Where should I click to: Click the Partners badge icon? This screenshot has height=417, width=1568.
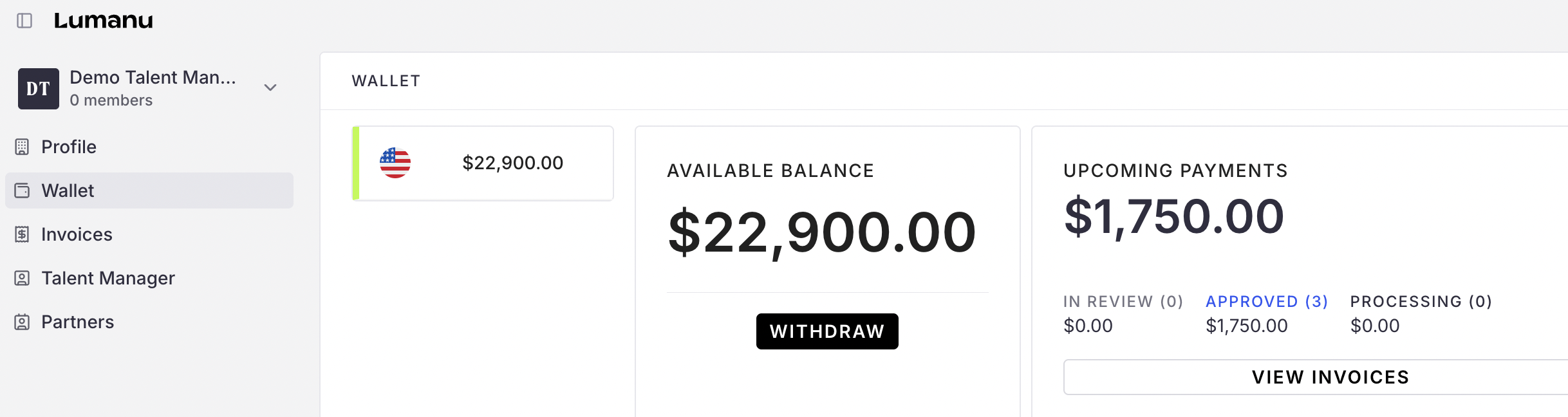(22, 322)
